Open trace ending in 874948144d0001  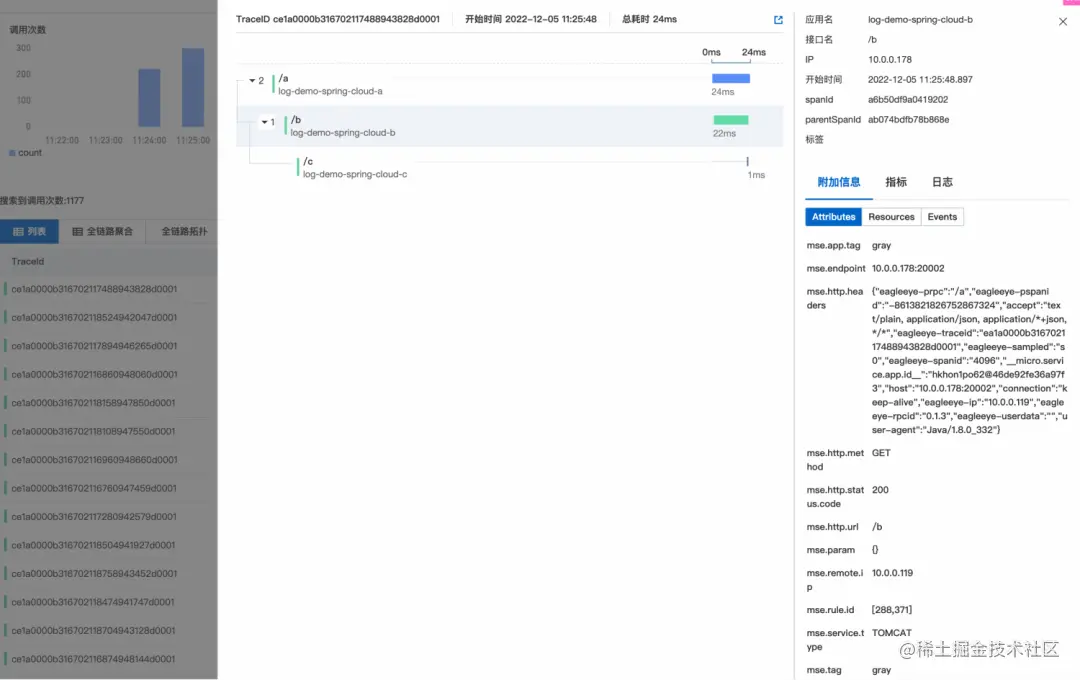[x=93, y=659]
